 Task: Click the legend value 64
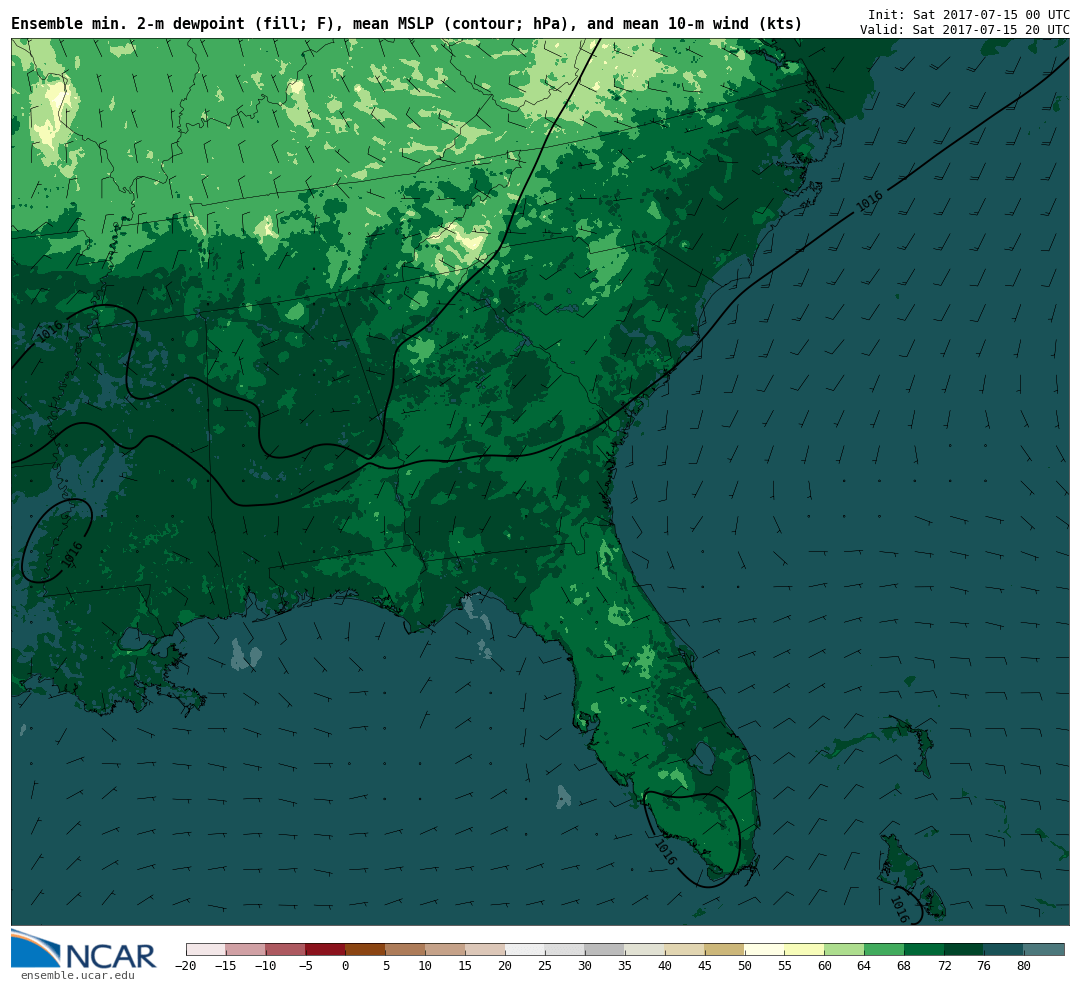(864, 966)
